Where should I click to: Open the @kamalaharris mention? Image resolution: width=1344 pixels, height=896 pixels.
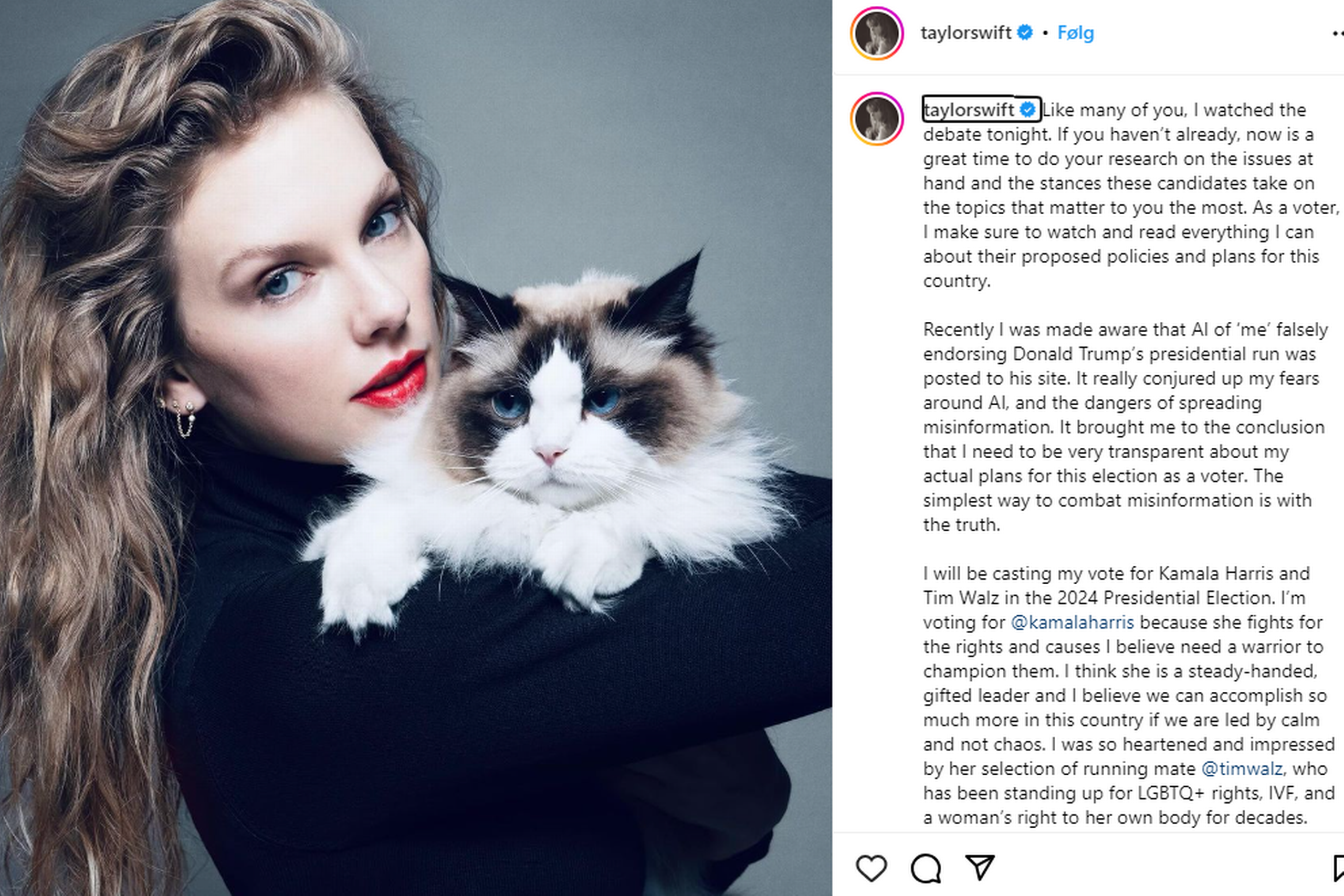pos(1072,623)
